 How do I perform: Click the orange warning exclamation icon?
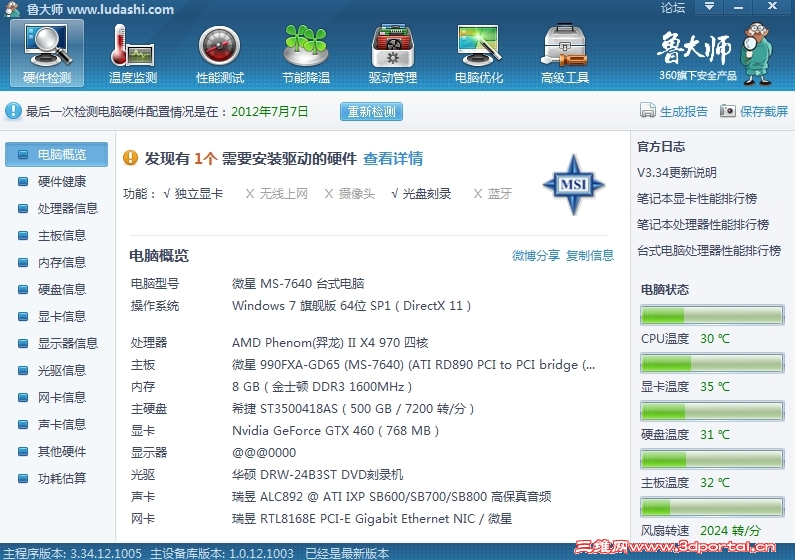click(x=130, y=158)
